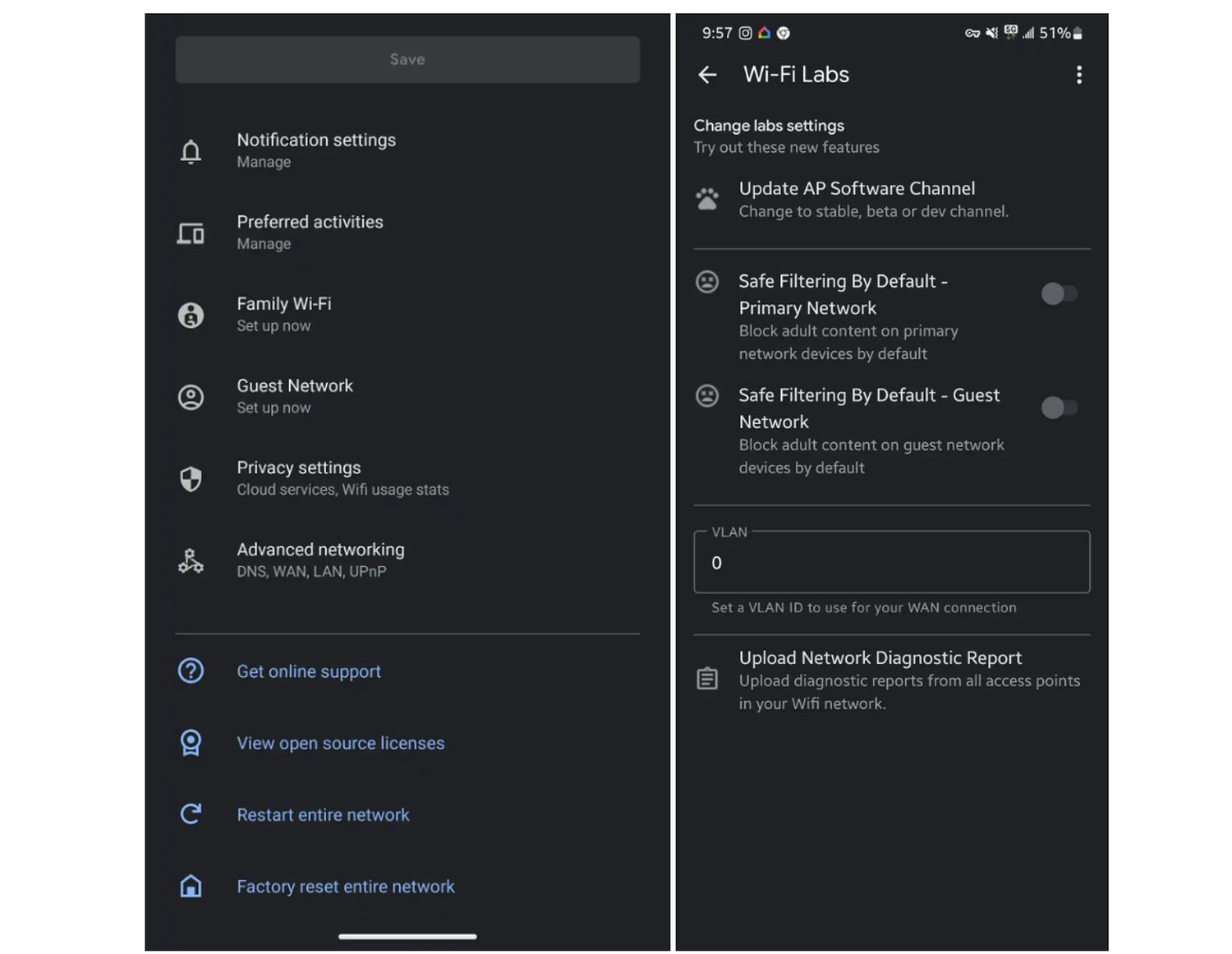Click Restart entire network
Image resolution: width=1232 pixels, height=954 pixels.
(x=323, y=814)
